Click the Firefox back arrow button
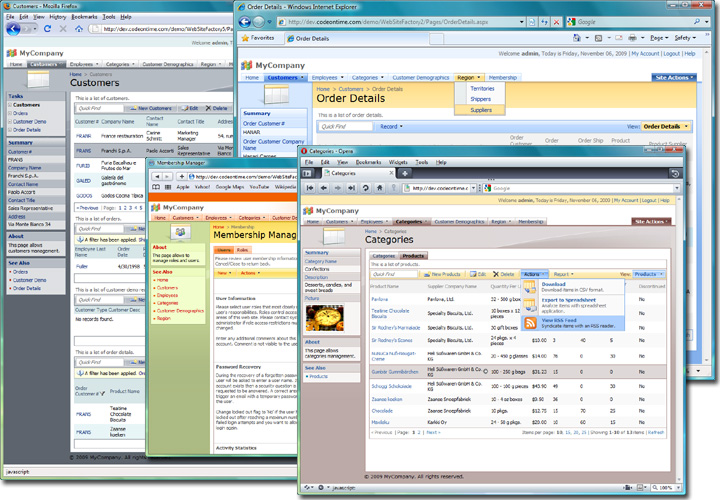Screen dimensions: 720x500 click(13, 29)
